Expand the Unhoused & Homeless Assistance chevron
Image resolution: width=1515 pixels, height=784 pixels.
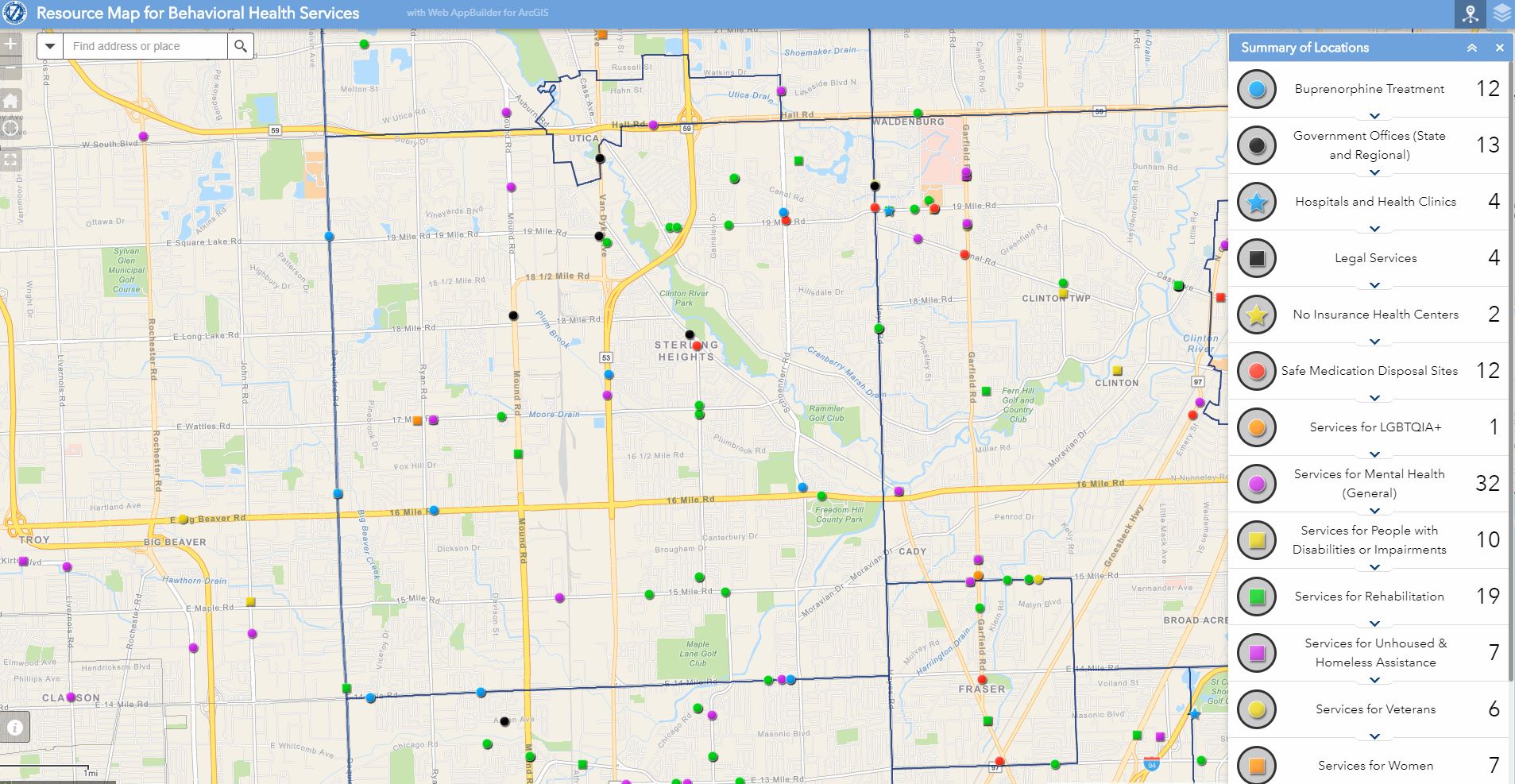pos(1375,680)
